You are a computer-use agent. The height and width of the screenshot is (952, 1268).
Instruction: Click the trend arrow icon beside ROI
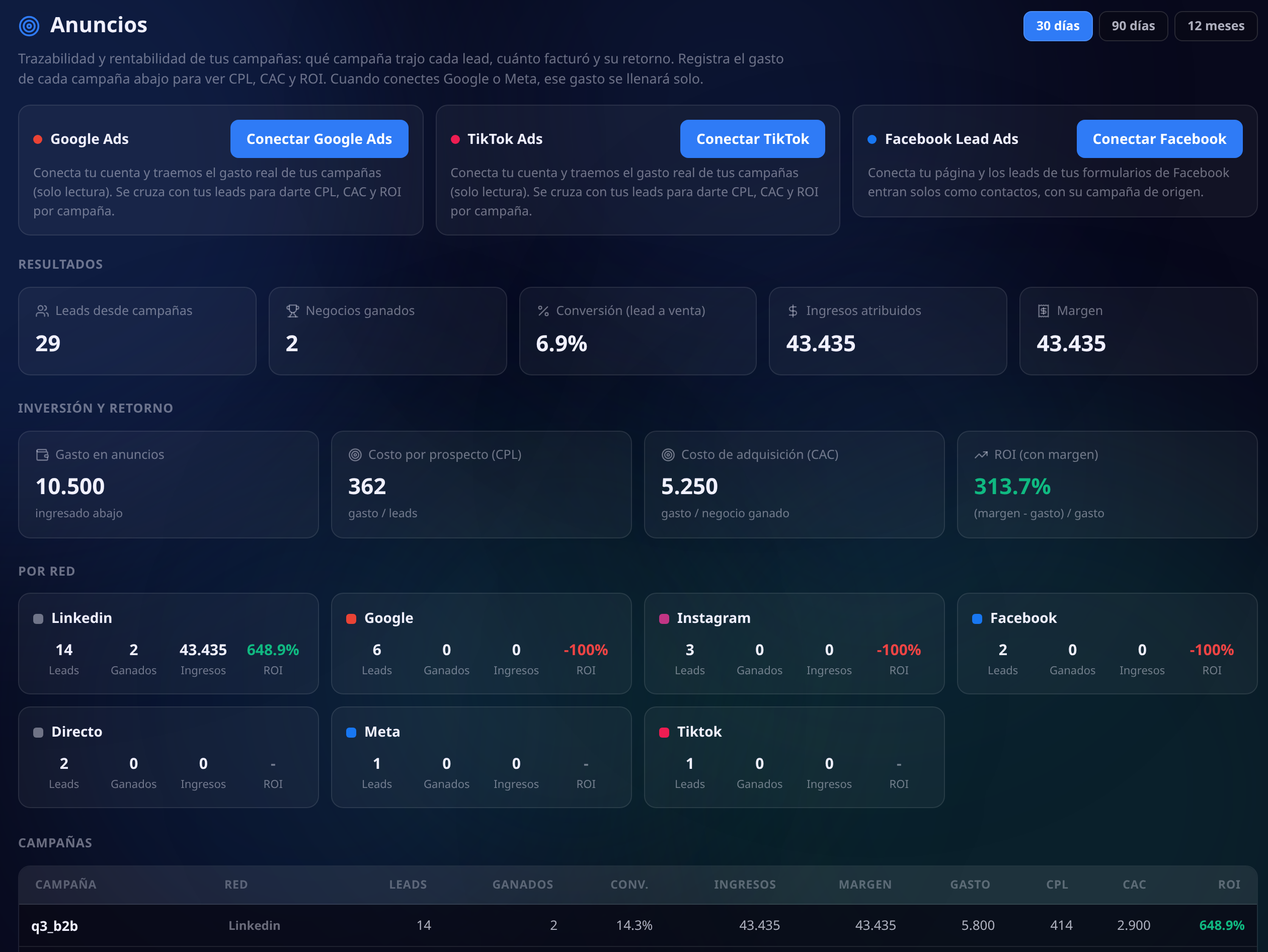click(981, 454)
